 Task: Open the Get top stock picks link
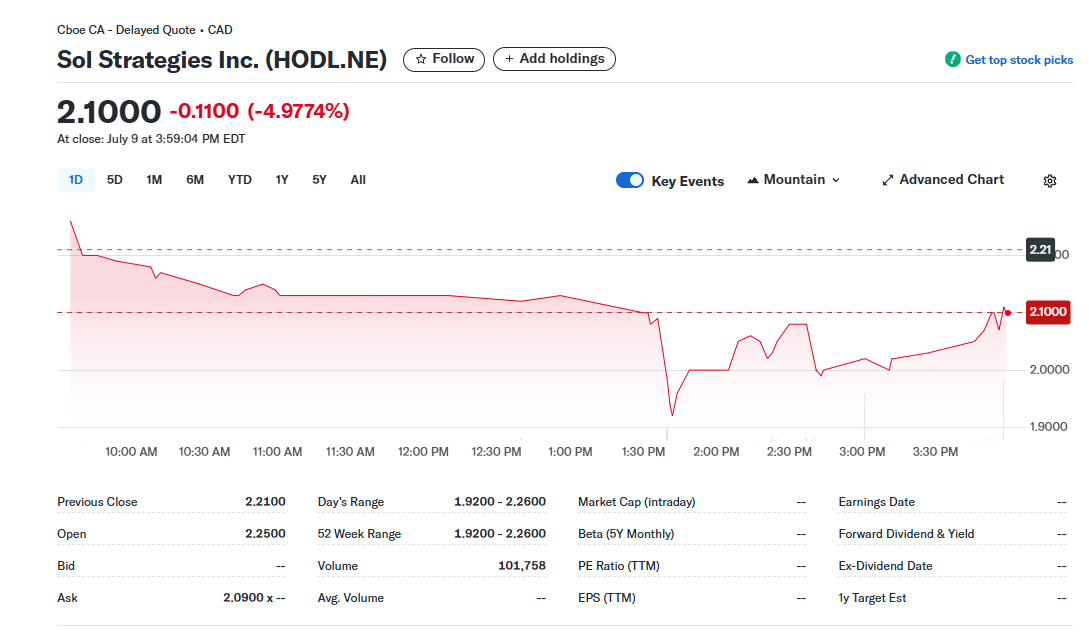tap(1019, 60)
